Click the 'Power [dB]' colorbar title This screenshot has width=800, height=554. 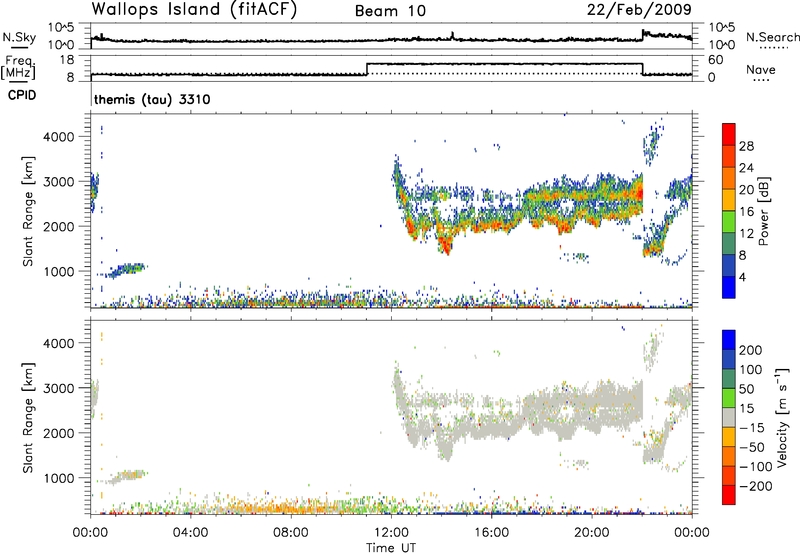click(x=763, y=211)
